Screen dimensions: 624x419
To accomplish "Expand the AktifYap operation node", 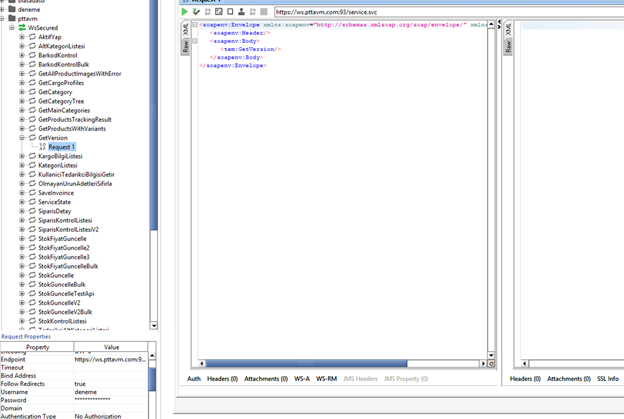I will (22, 37).
